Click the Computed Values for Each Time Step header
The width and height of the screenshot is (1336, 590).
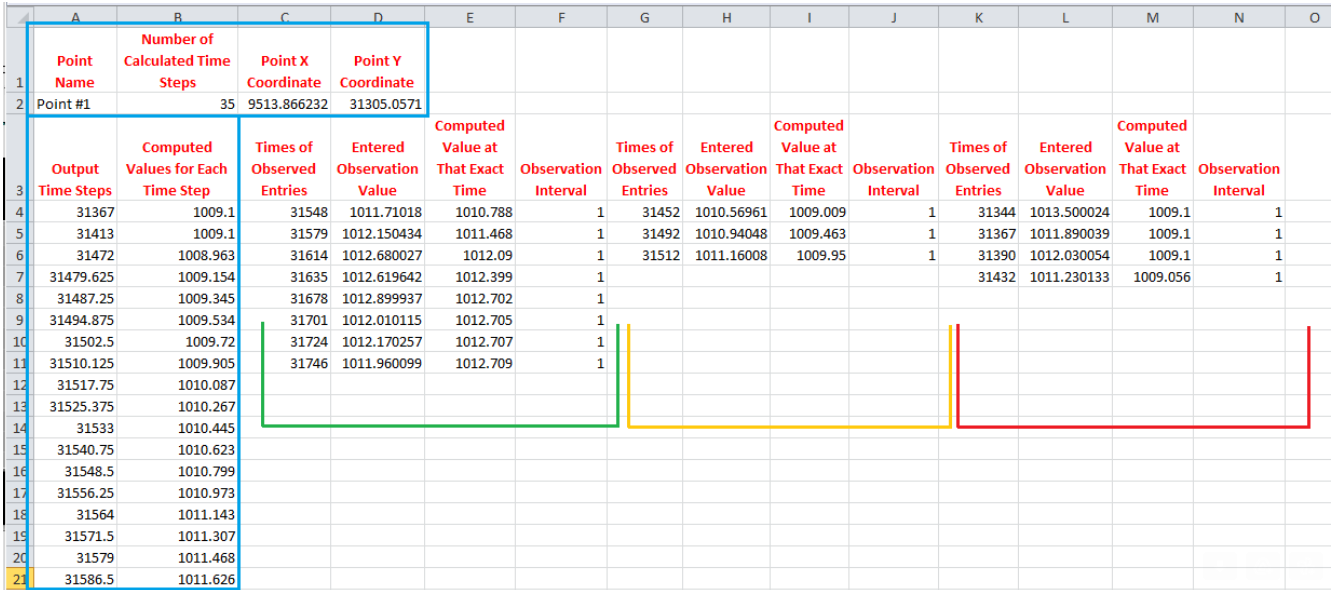tap(177, 168)
